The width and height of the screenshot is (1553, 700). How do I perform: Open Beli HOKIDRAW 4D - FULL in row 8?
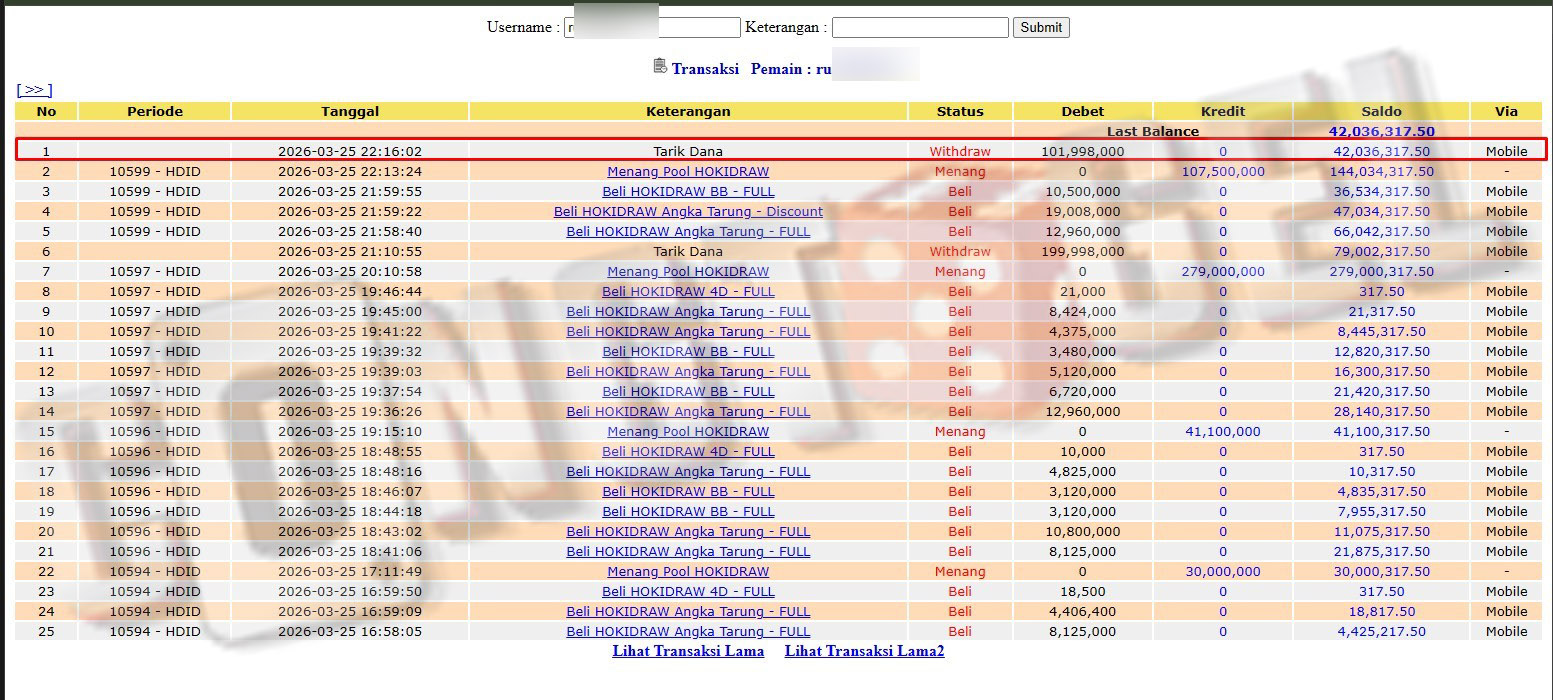coord(688,291)
